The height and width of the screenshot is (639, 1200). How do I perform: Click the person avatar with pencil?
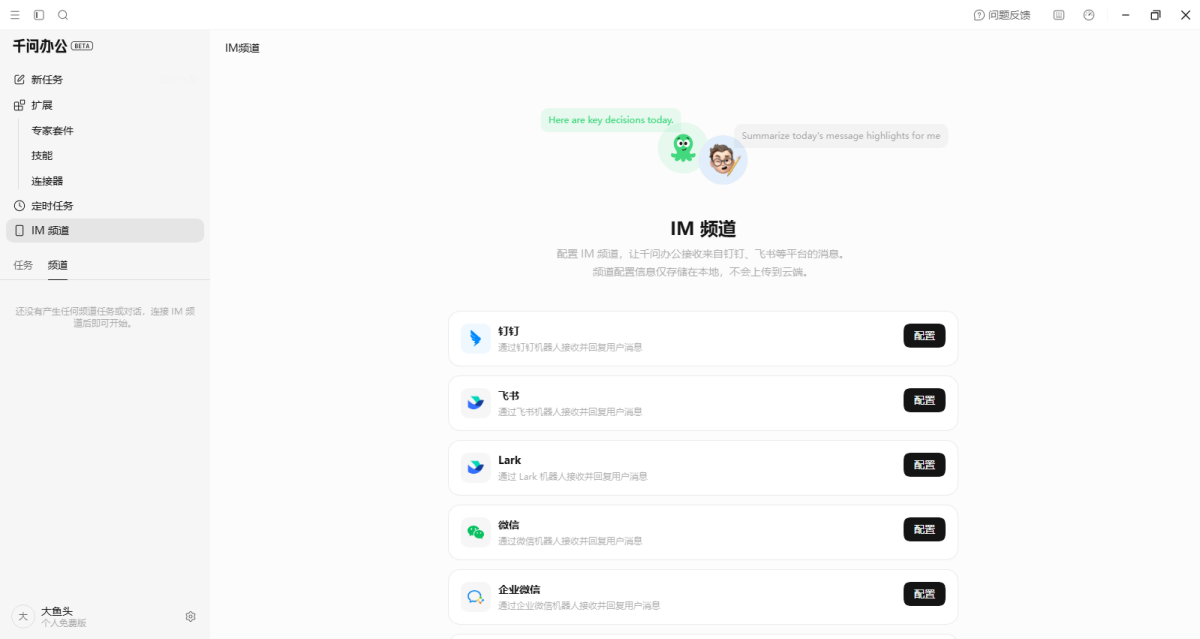click(723, 160)
